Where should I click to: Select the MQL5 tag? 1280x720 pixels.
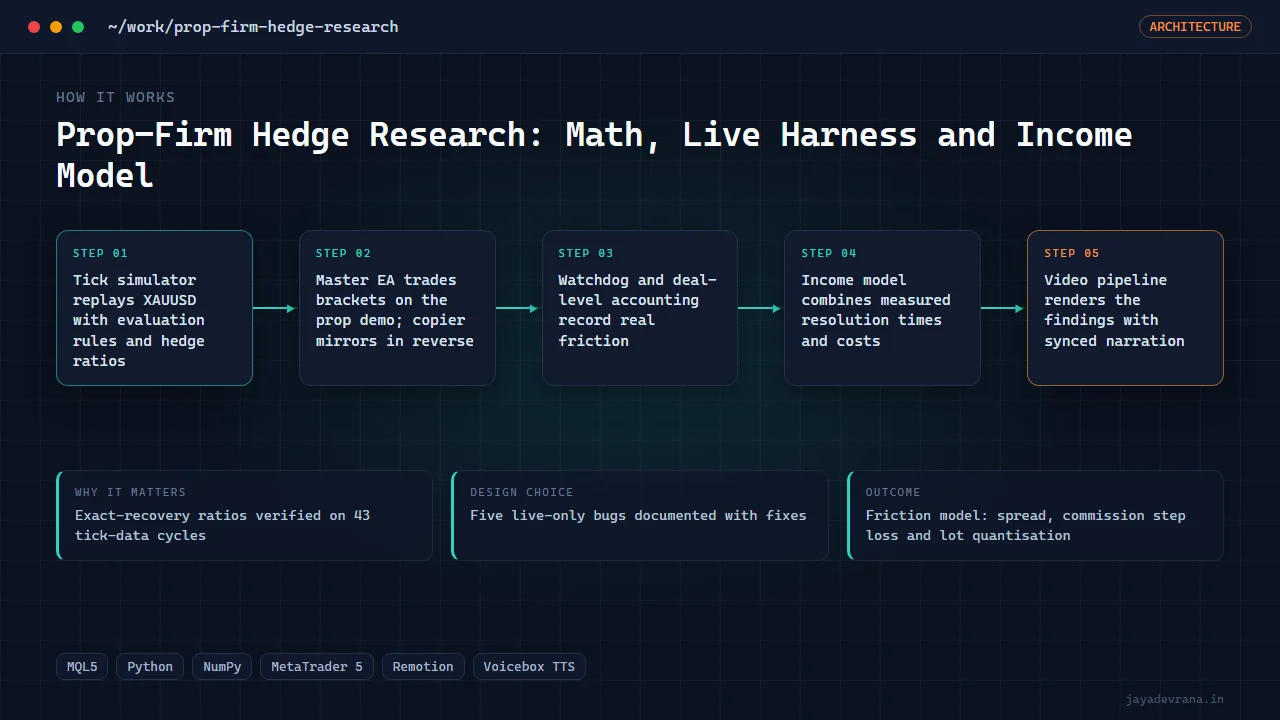point(82,667)
